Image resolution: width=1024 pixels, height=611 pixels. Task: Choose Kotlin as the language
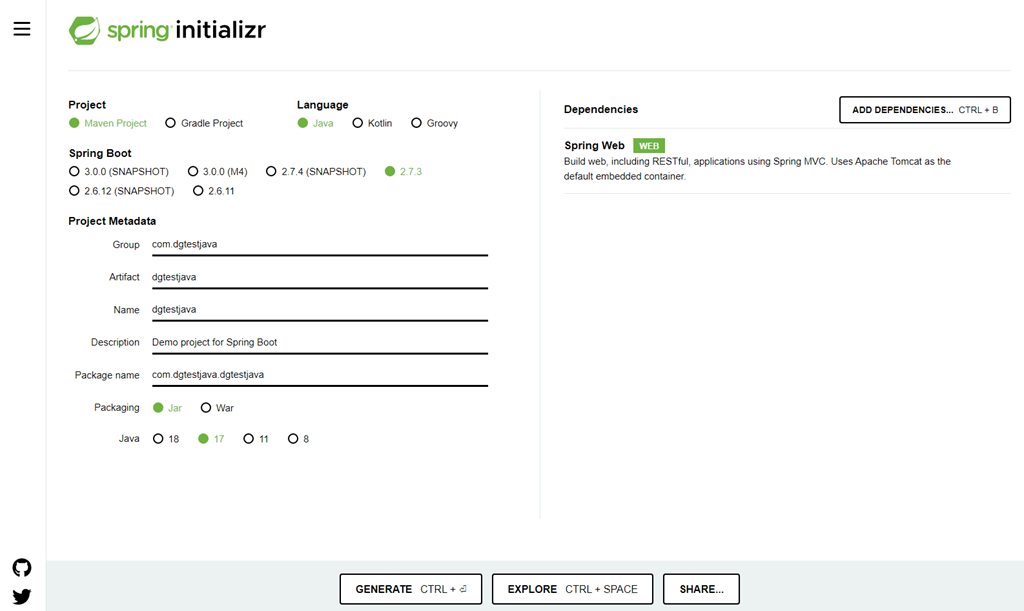(372, 123)
